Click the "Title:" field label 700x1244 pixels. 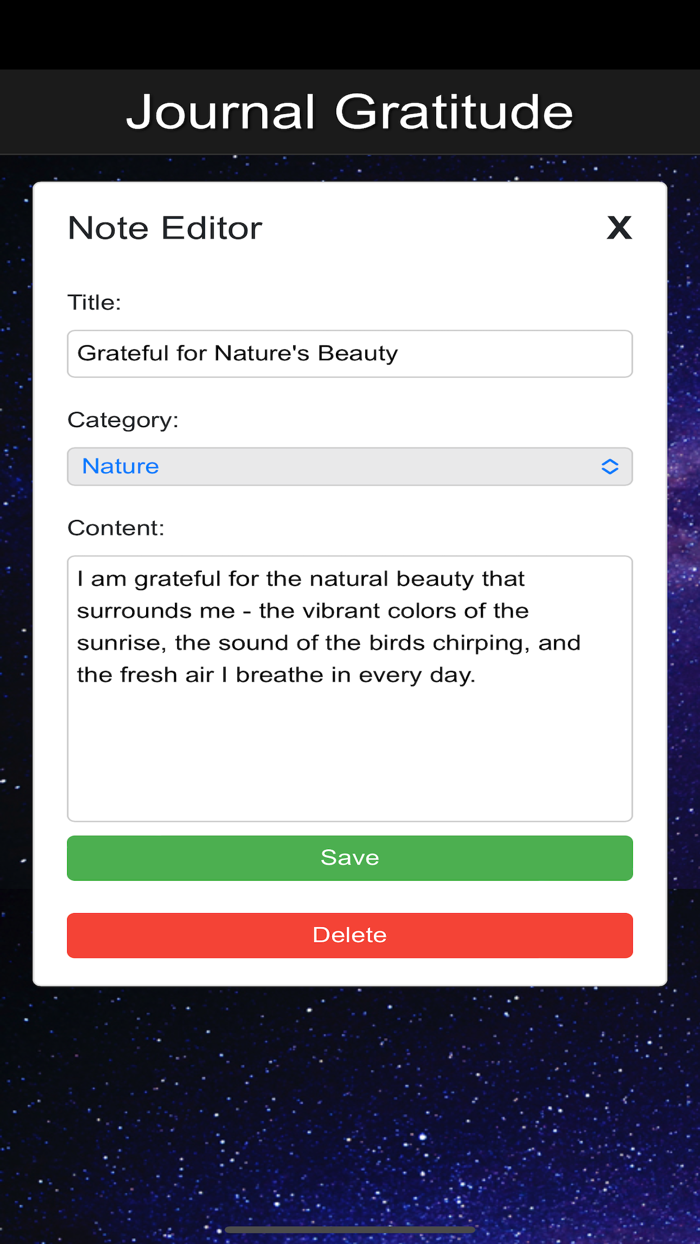point(94,302)
